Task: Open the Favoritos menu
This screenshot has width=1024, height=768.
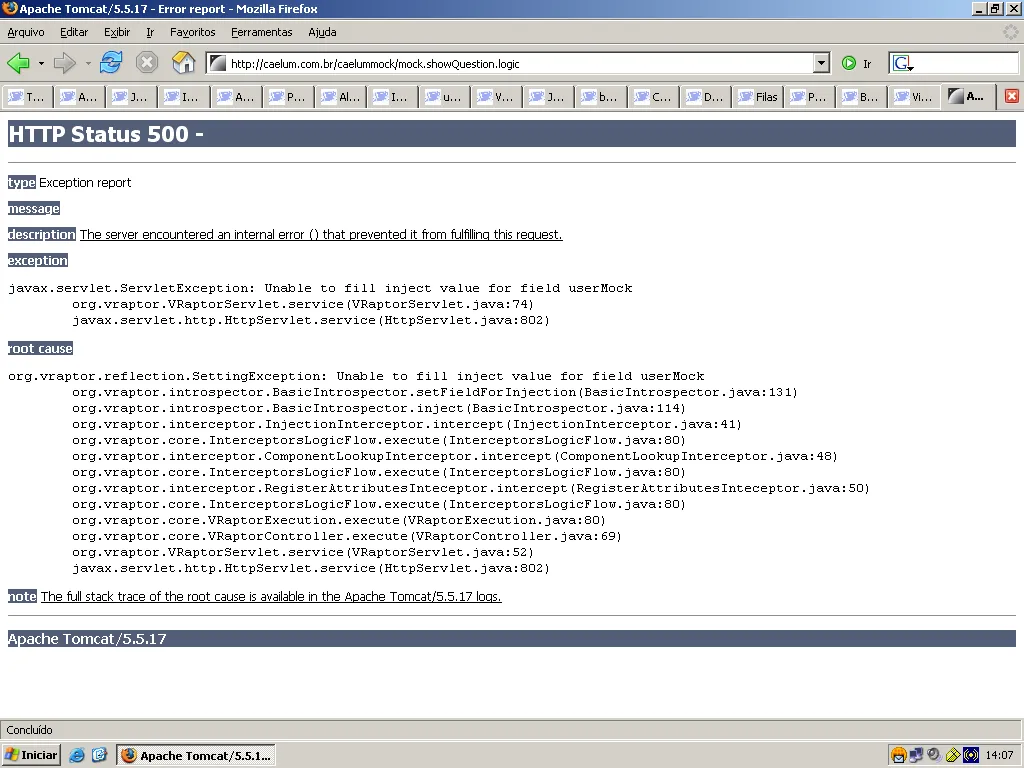Action: tap(192, 32)
